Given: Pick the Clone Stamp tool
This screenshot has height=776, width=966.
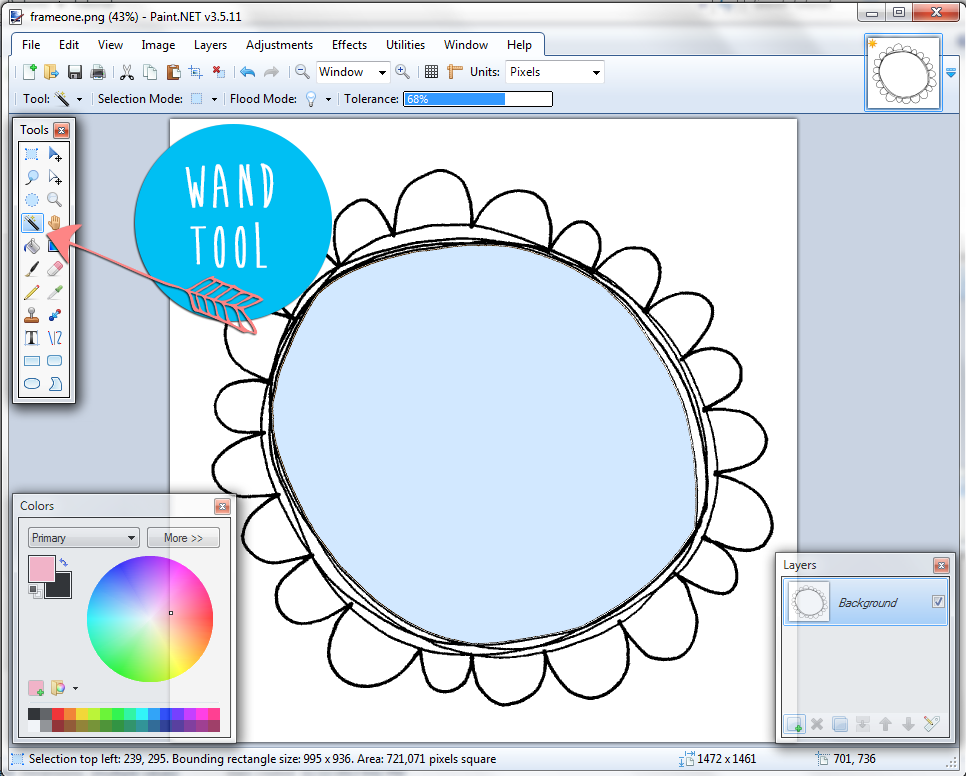Looking at the screenshot, I should 31,314.
